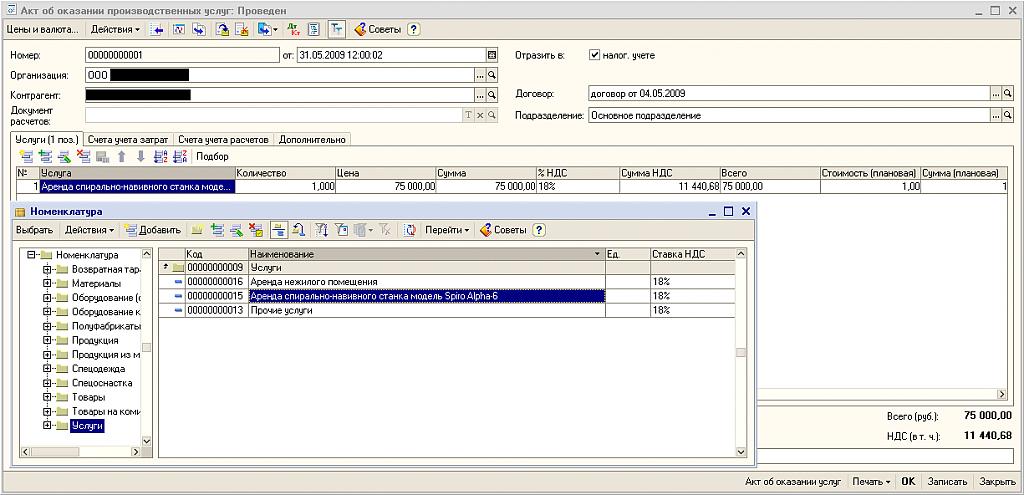The image size is (1024, 495).
Task: Sort service rows ascending with A-Z icon
Action: point(161,156)
